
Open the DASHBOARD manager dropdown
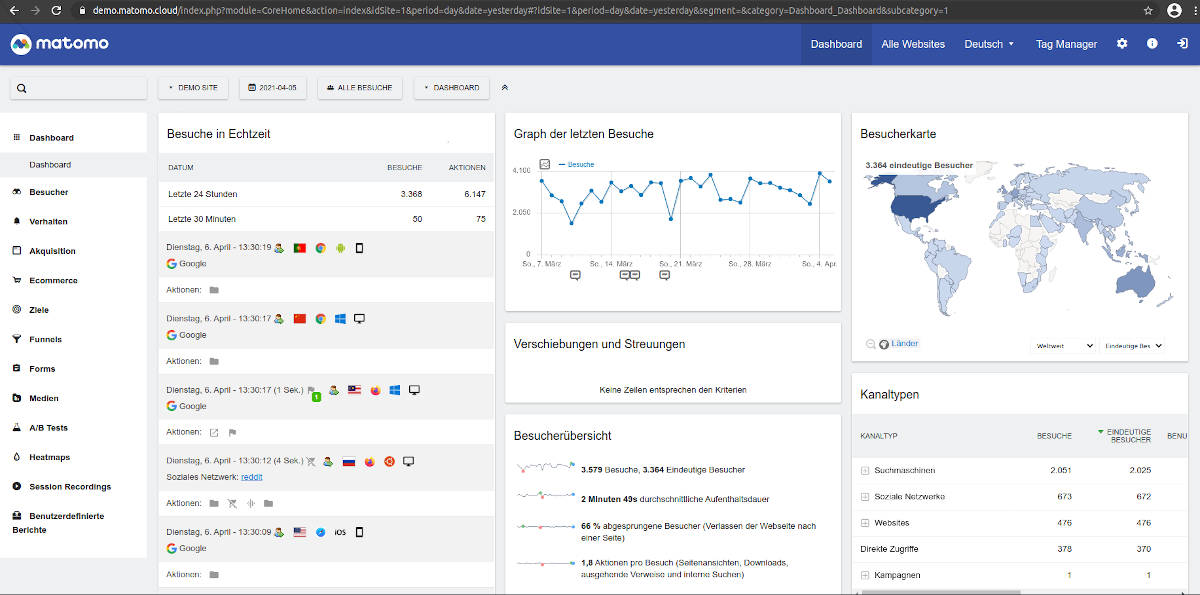tap(452, 88)
